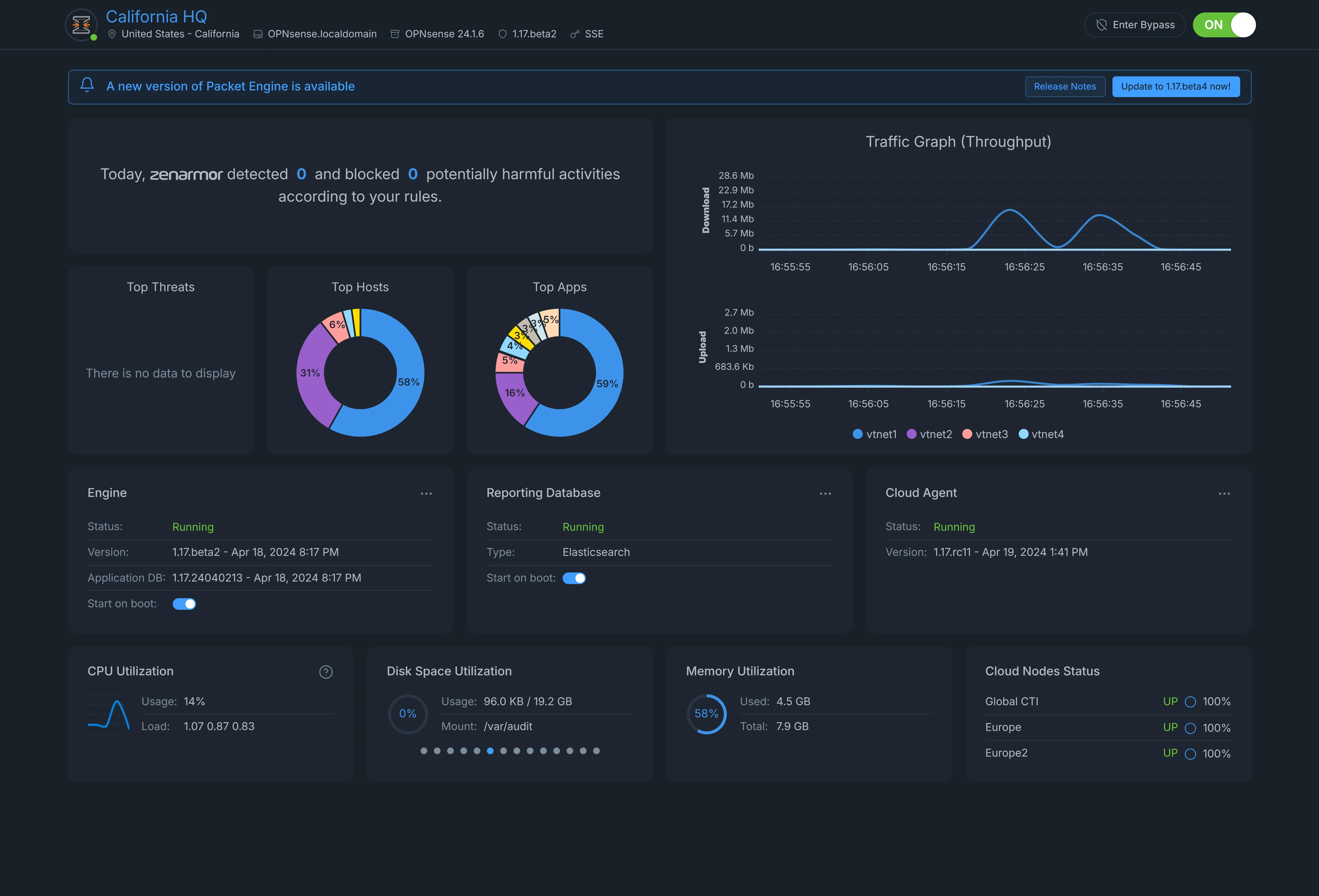Open CPU Utilization help icon
The image size is (1319, 896).
pyautogui.click(x=326, y=672)
